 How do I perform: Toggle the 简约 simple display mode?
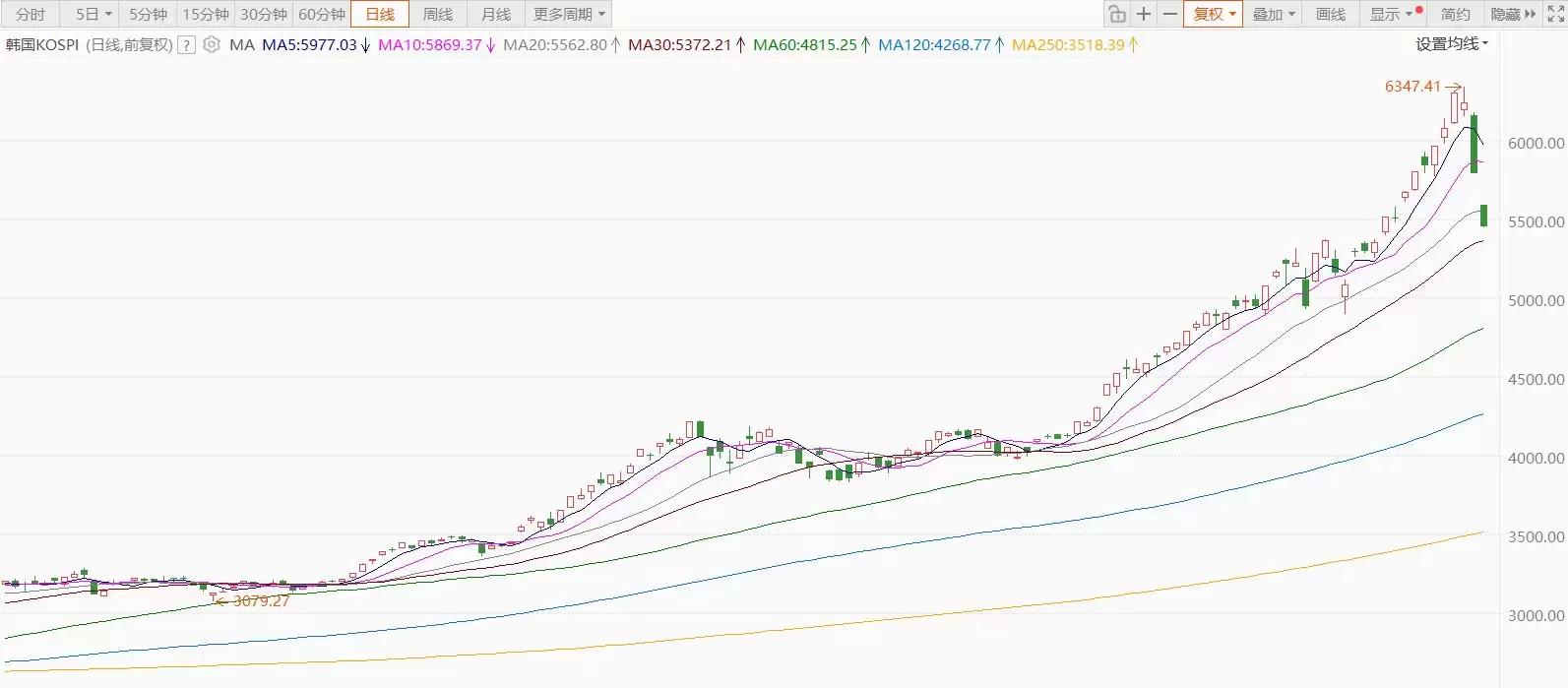tap(1455, 14)
